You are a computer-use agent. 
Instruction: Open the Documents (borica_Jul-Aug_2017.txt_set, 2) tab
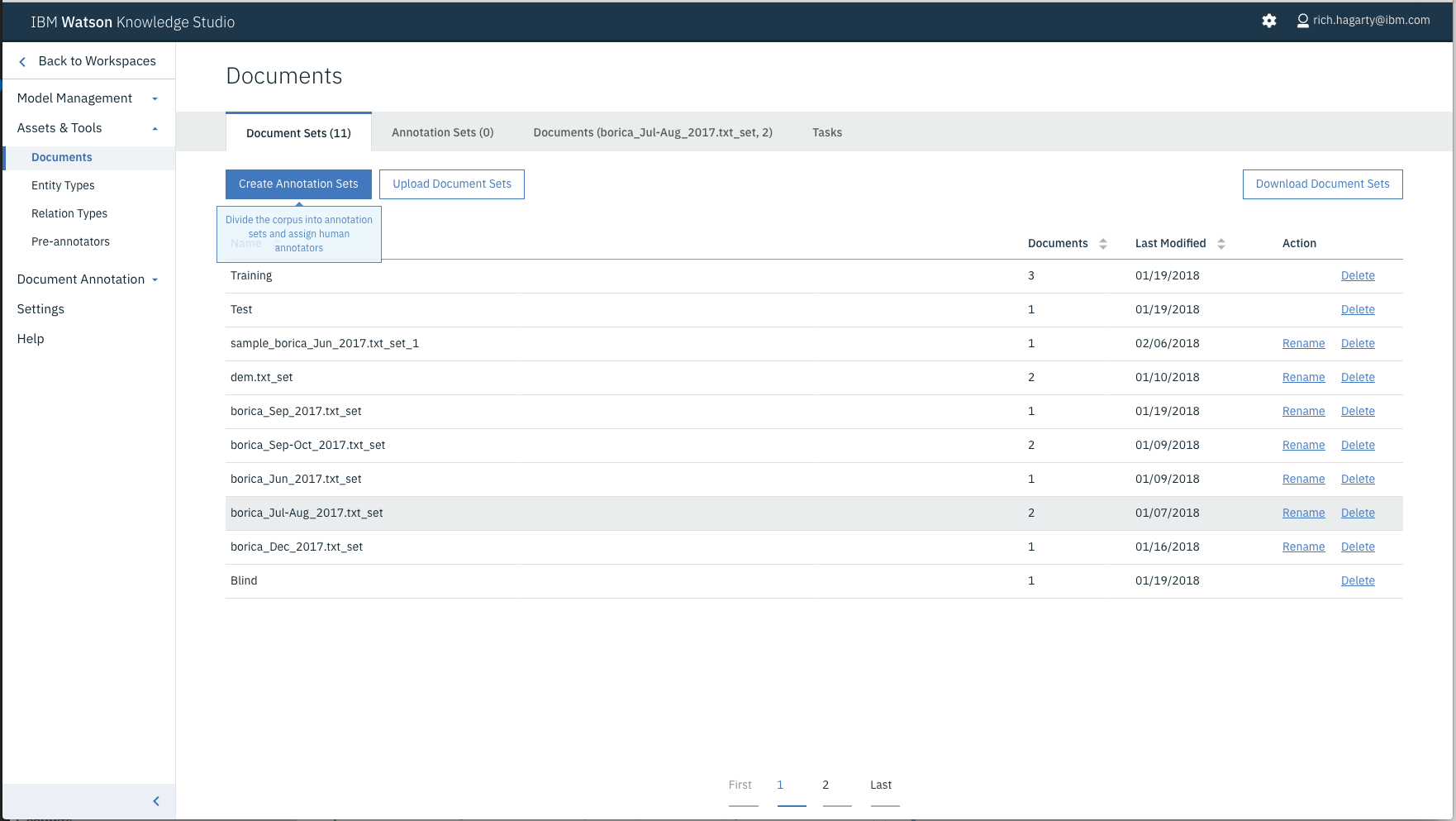tap(653, 132)
